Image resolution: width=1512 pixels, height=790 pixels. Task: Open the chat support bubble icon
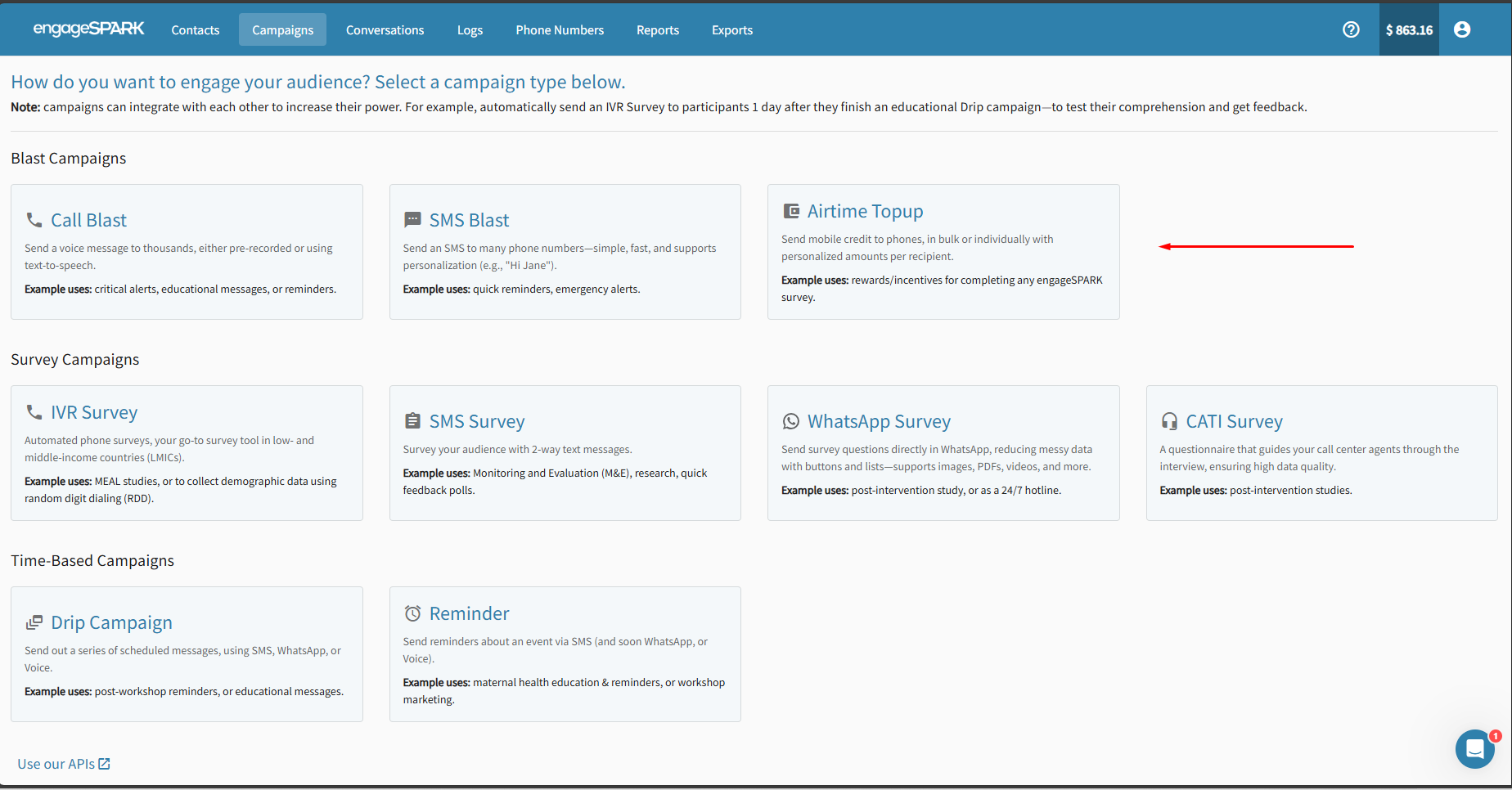tap(1475, 748)
